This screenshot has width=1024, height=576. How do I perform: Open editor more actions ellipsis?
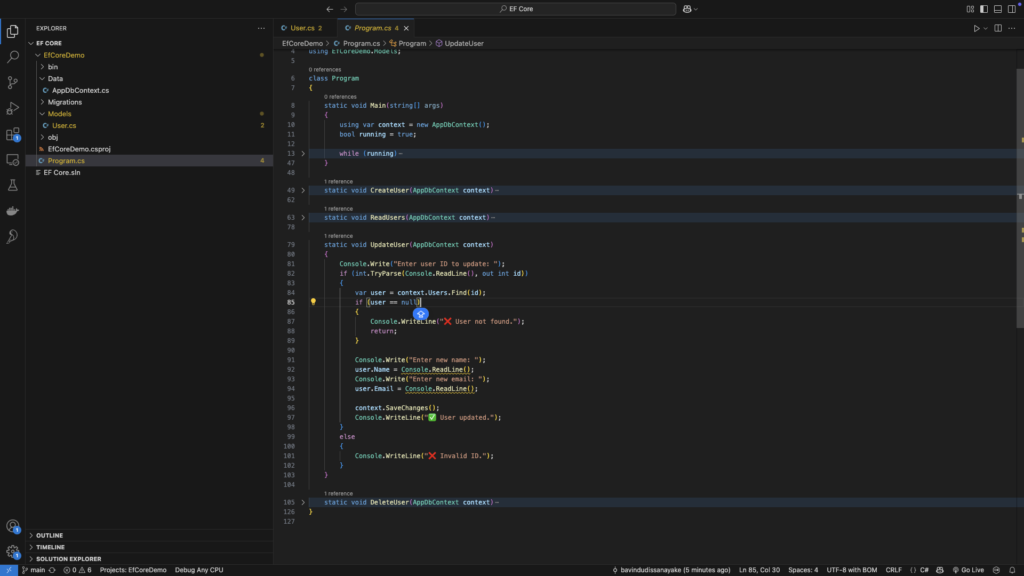pyautogui.click(x=1012, y=28)
